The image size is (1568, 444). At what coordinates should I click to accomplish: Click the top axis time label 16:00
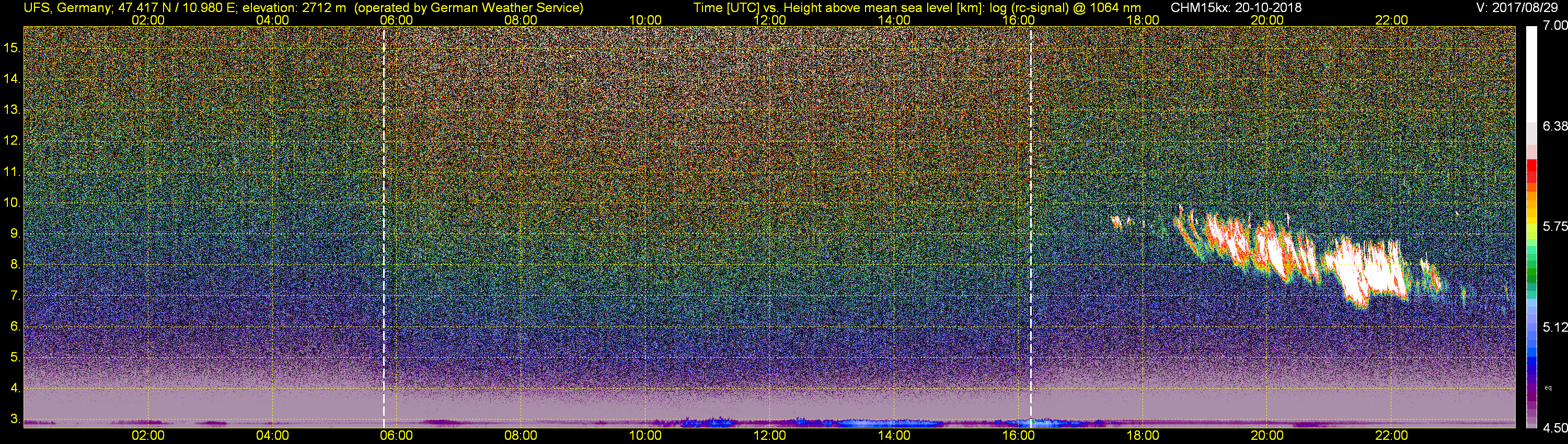[1018, 20]
